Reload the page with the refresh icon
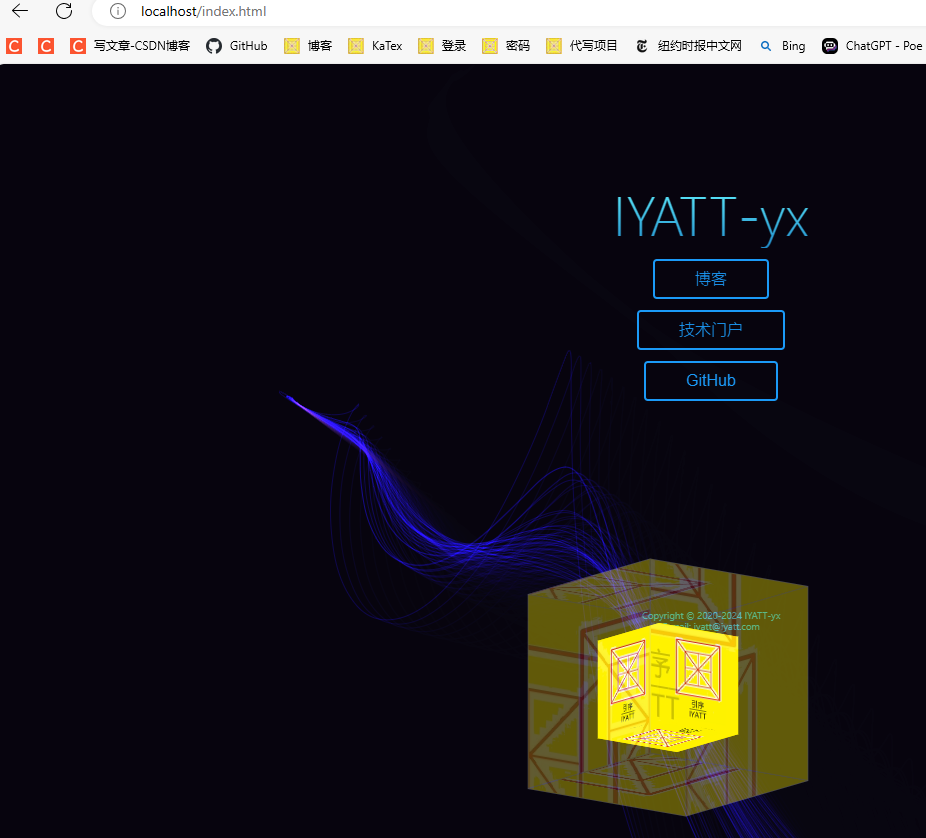926x838 pixels. [64, 11]
